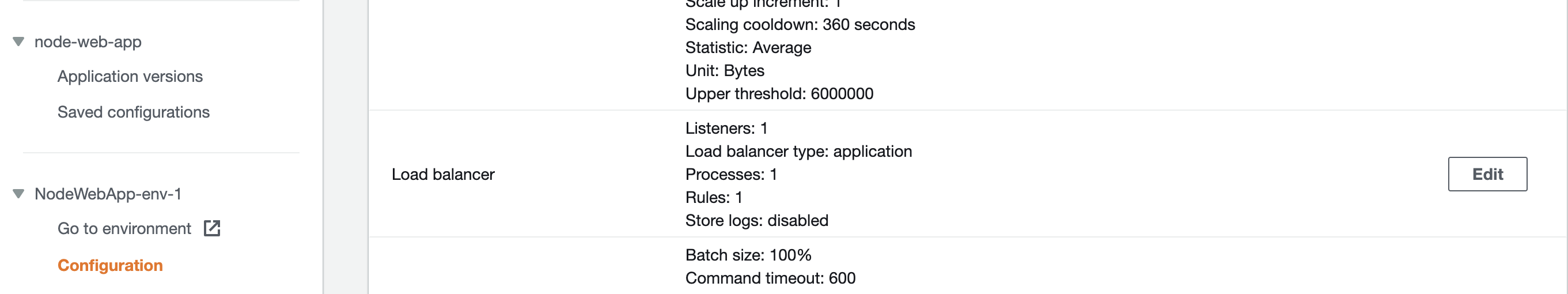Click the Processes: 1 entry
Image resolution: width=1568 pixels, height=294 pixels.
[x=730, y=175]
